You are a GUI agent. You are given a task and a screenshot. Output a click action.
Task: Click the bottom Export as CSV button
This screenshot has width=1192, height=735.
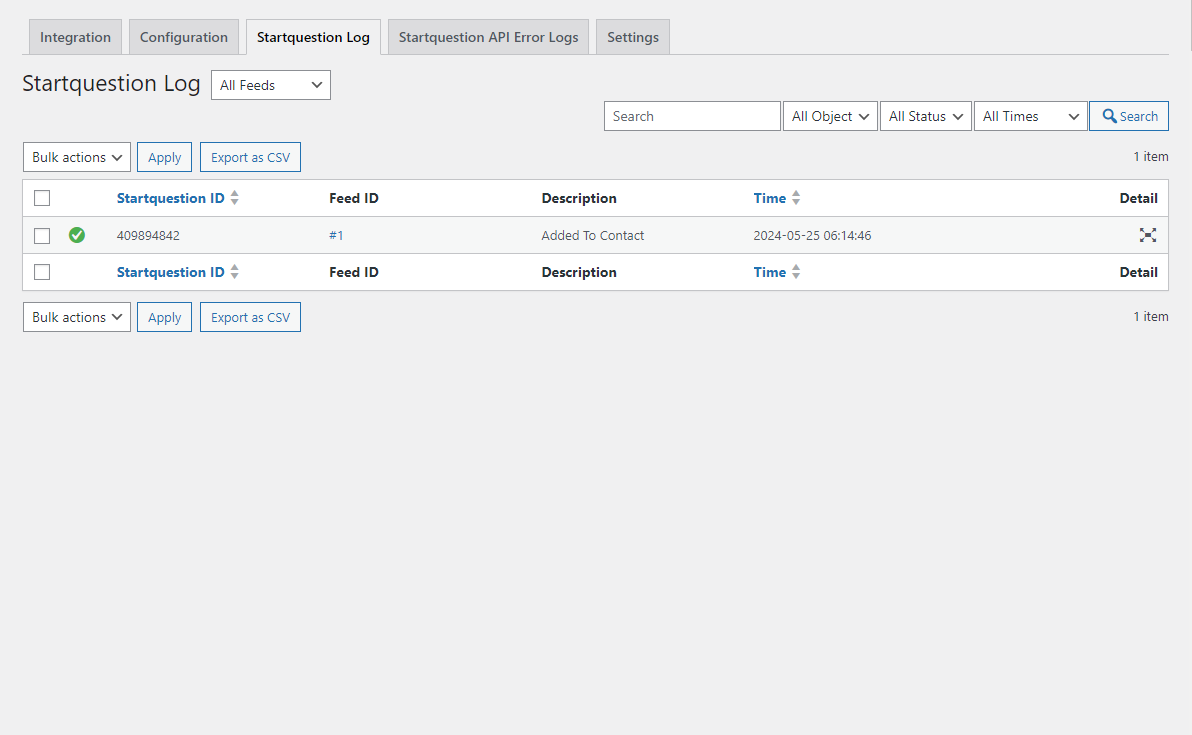click(250, 317)
